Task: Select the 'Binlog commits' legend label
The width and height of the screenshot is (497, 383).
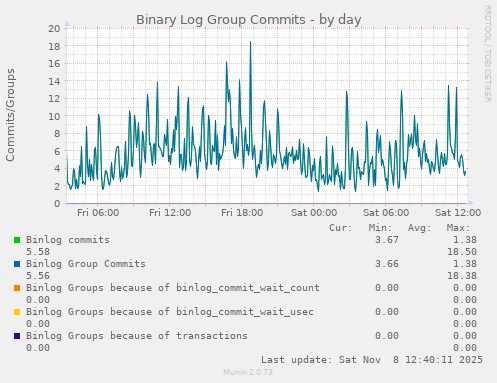Action: click(68, 240)
